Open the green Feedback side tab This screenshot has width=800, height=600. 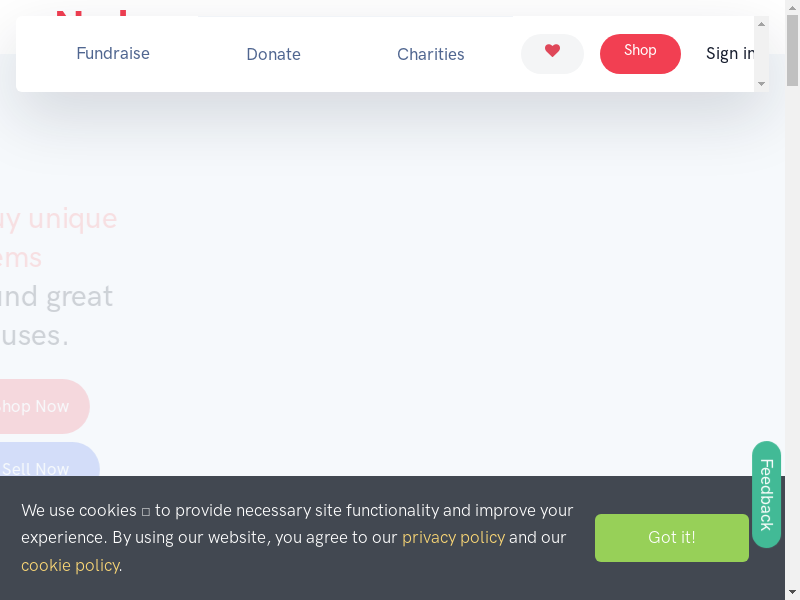766,494
